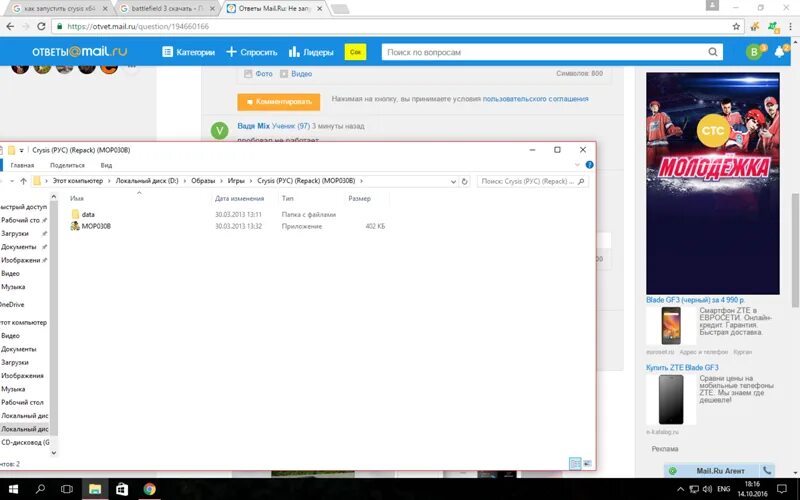This screenshot has width=800, height=500.
Task: Open address bar history dropdown
Action: [453, 181]
